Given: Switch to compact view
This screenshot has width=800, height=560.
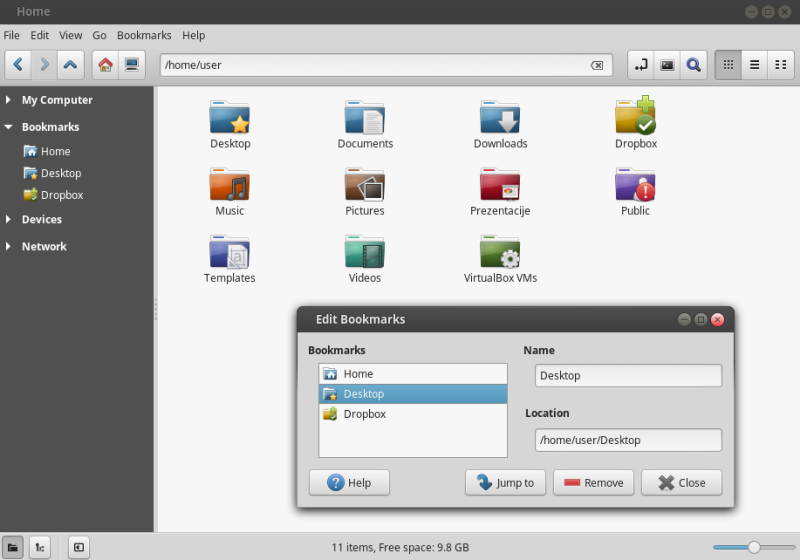Looking at the screenshot, I should (x=780, y=65).
